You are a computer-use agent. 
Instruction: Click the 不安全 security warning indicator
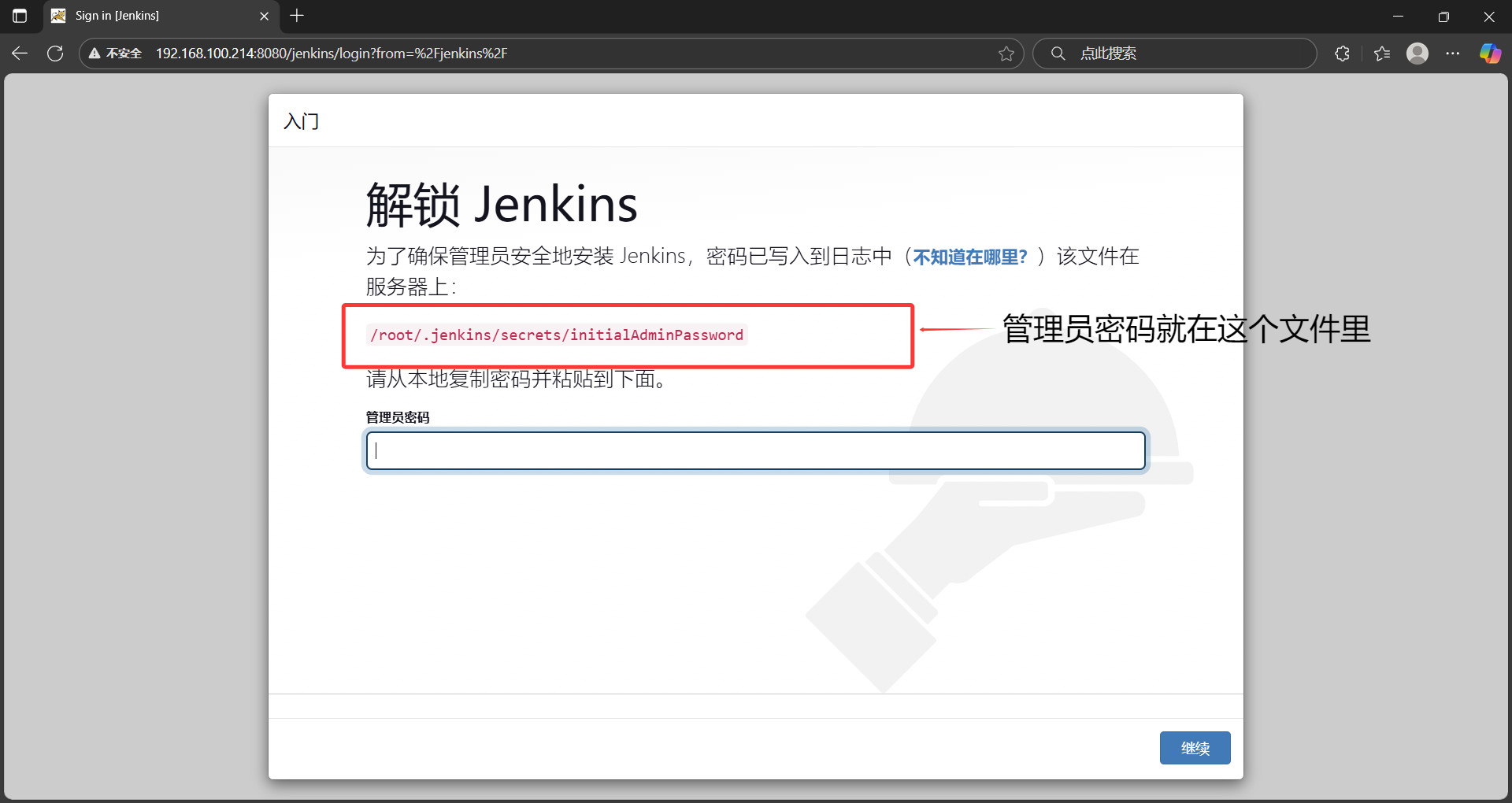(x=116, y=54)
